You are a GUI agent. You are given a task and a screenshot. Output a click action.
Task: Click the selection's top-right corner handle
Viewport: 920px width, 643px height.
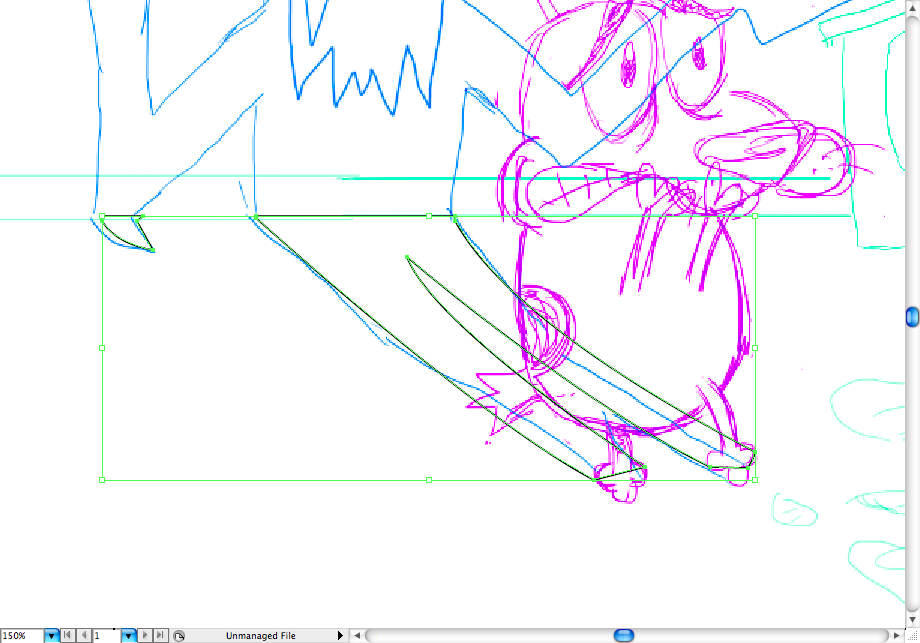coord(755,216)
